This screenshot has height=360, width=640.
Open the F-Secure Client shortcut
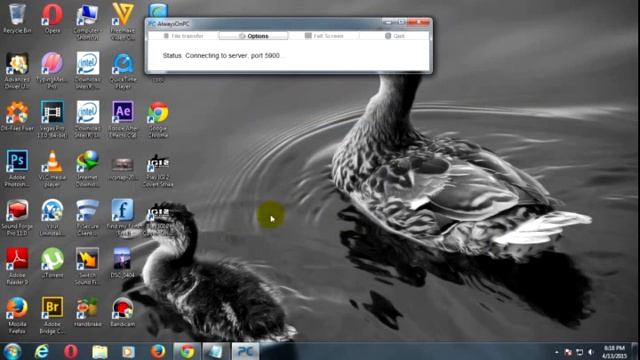pyautogui.click(x=87, y=218)
